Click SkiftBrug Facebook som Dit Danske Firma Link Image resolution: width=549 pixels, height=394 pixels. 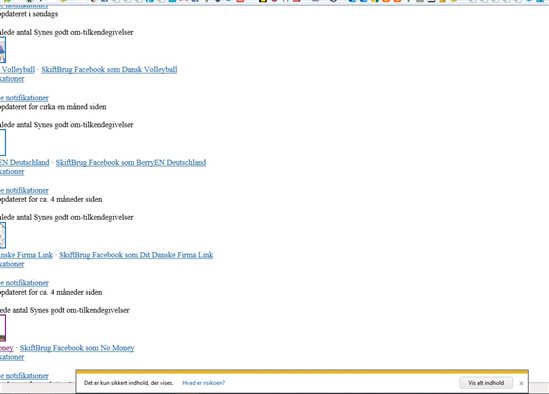[x=136, y=255]
